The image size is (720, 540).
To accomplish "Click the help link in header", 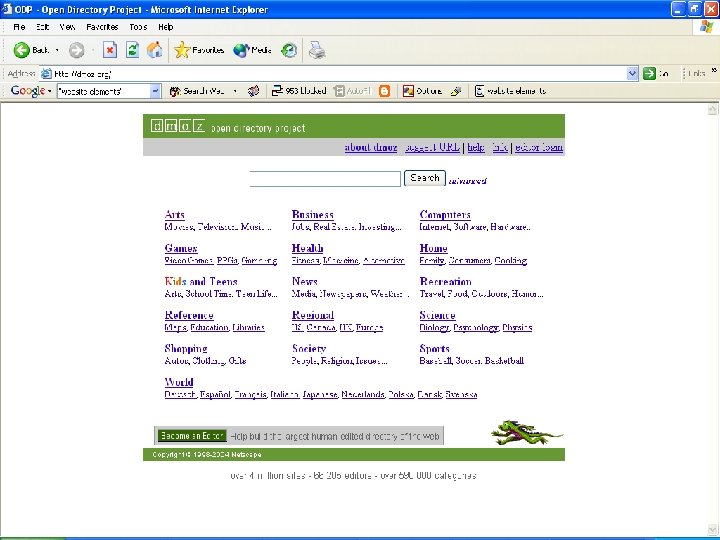I will [476, 147].
